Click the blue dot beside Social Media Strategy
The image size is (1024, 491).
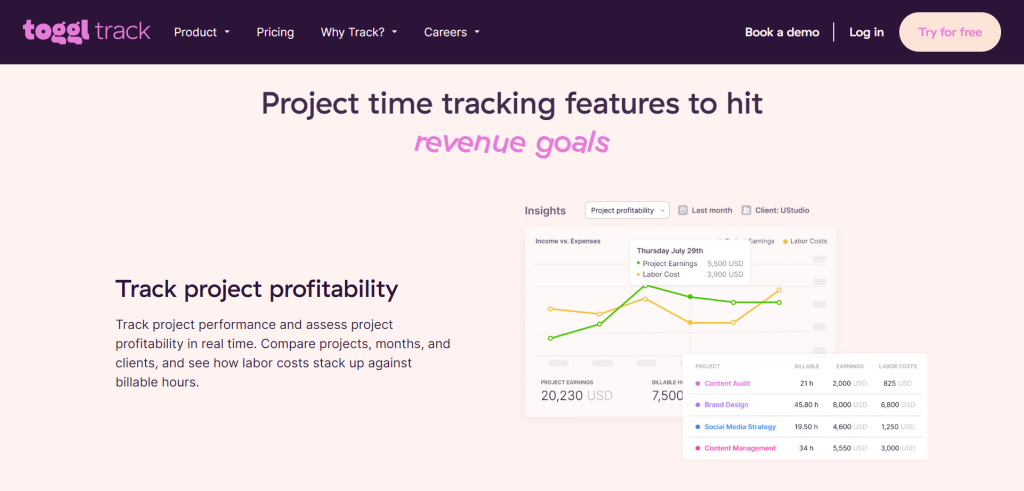pyautogui.click(x=697, y=426)
